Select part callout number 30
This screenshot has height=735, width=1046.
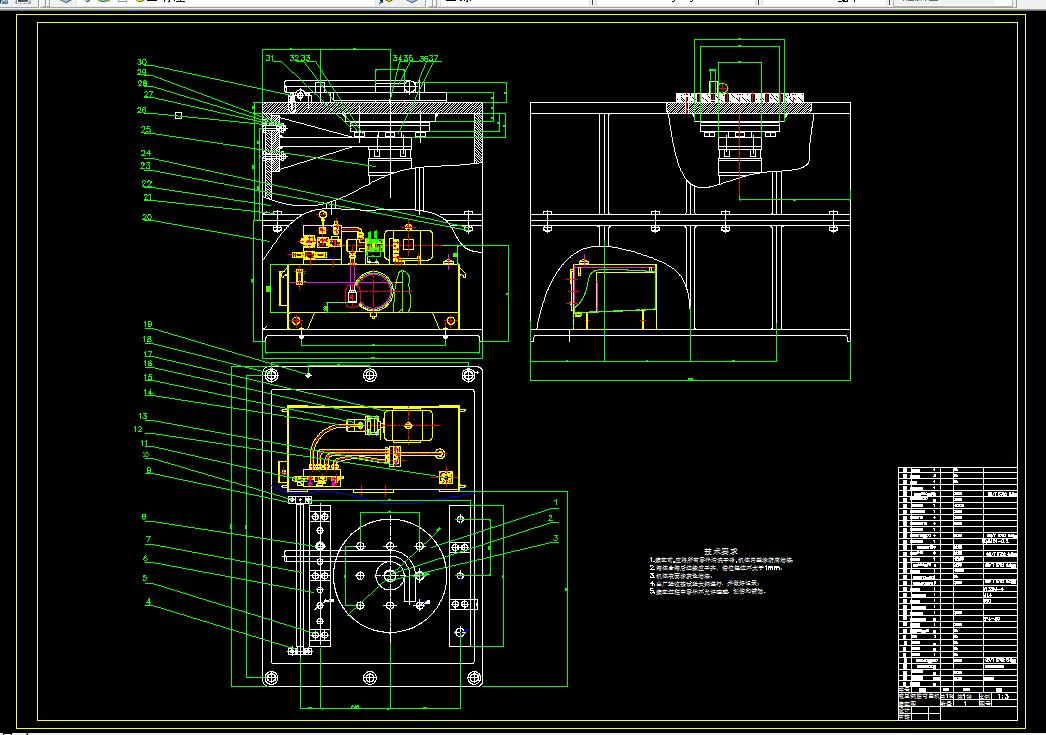[x=141, y=62]
